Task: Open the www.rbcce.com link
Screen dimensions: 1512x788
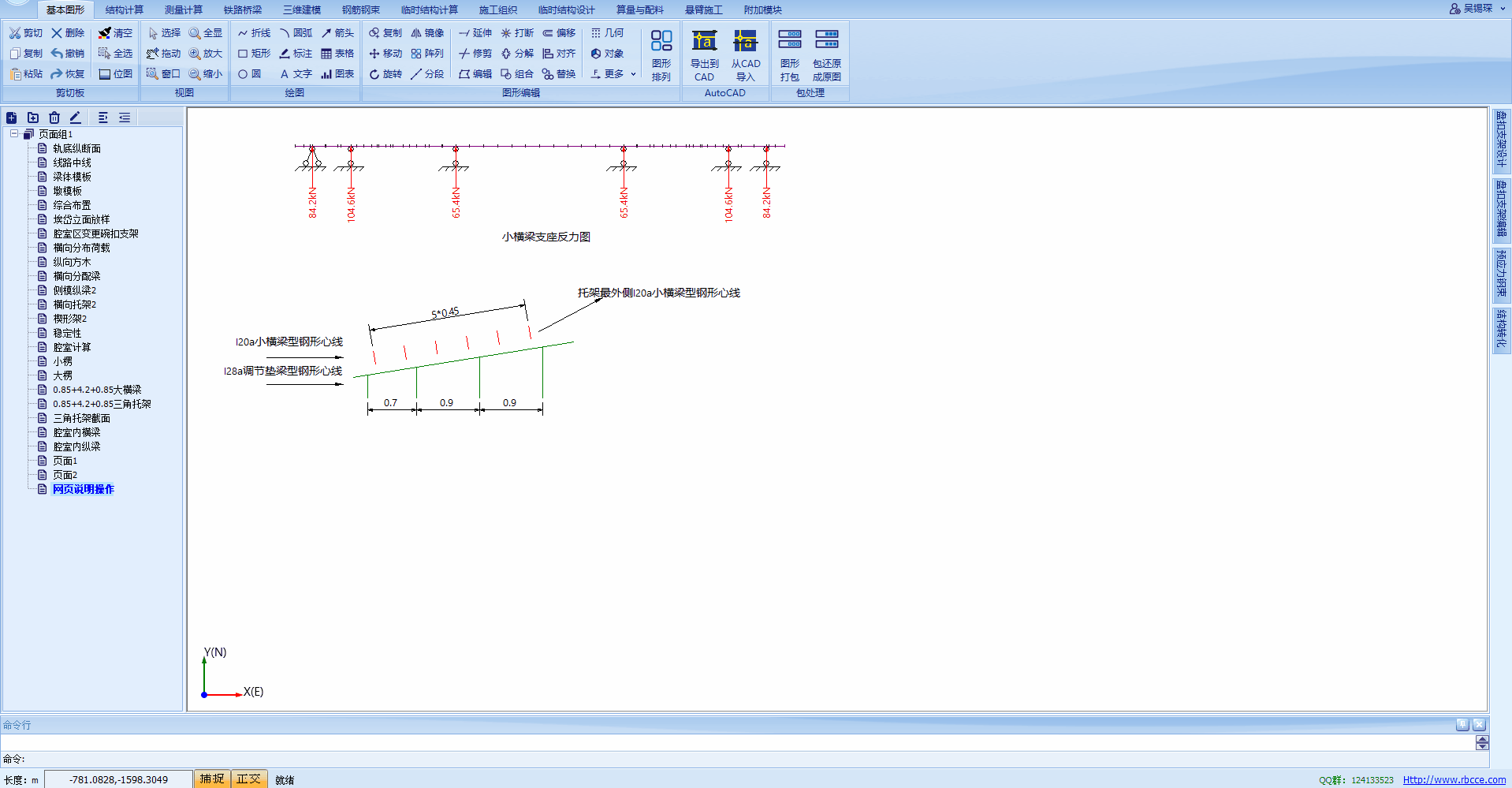Action: tap(1454, 780)
